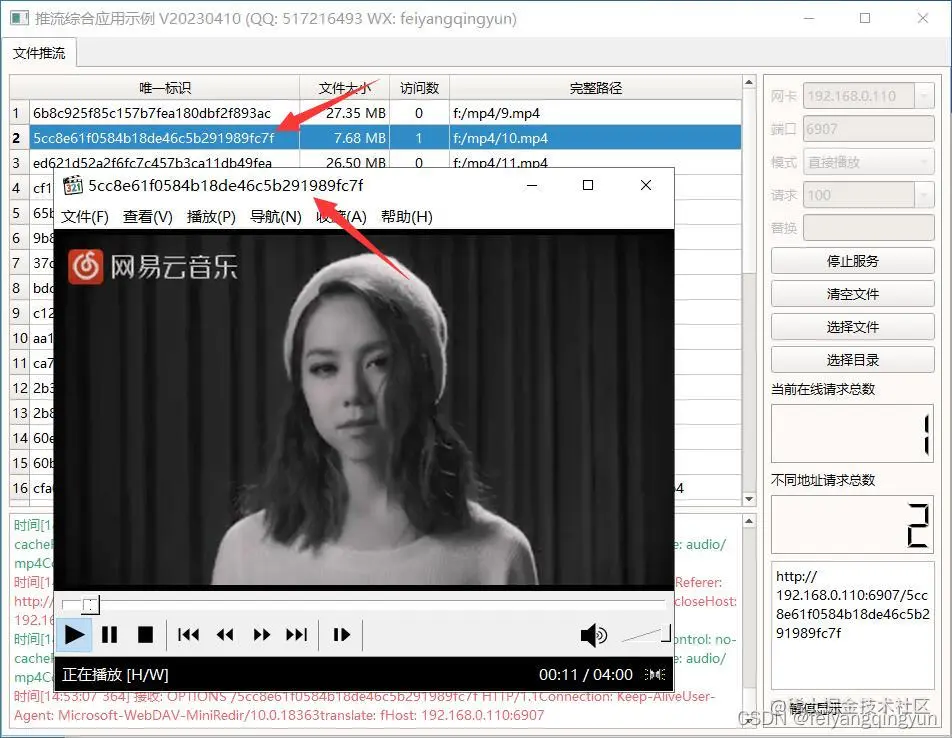
Task: Open the 请求 dropdown showing 100
Action: pyautogui.click(x=869, y=195)
